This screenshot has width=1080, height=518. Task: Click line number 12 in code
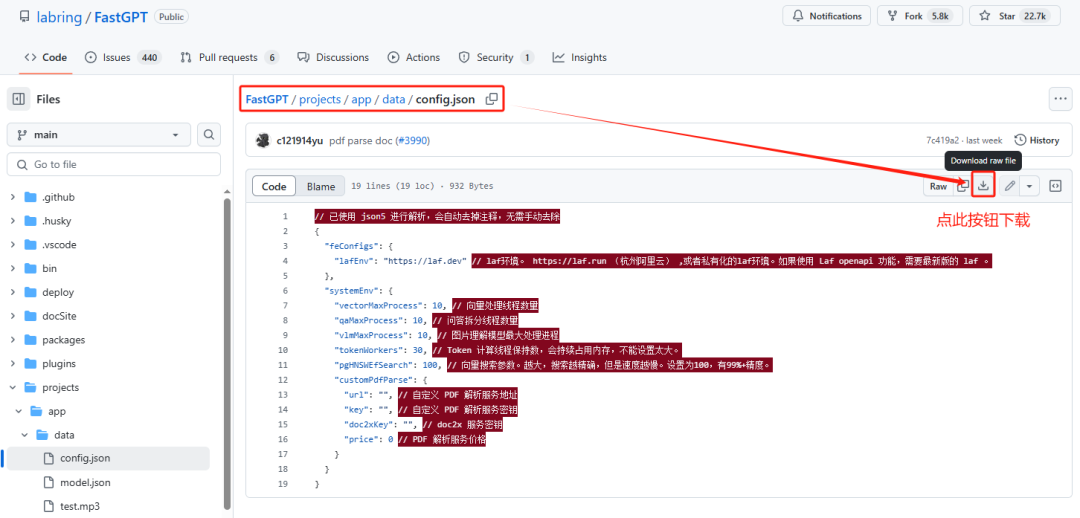pos(283,380)
